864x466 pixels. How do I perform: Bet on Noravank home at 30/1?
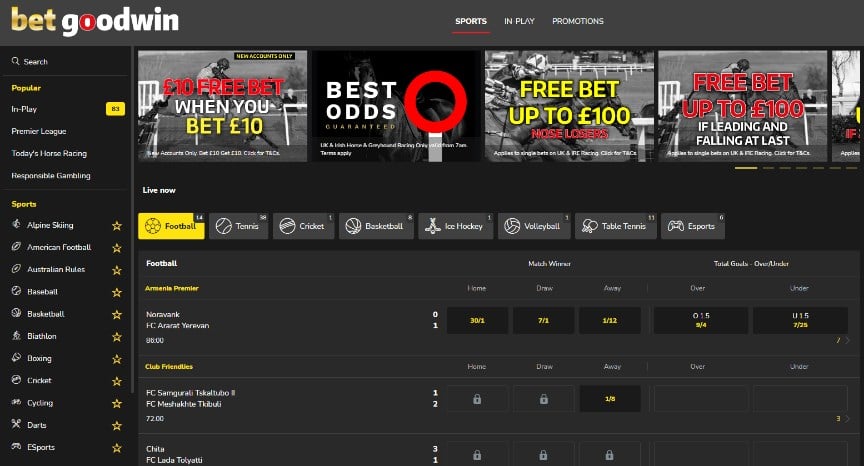477,321
